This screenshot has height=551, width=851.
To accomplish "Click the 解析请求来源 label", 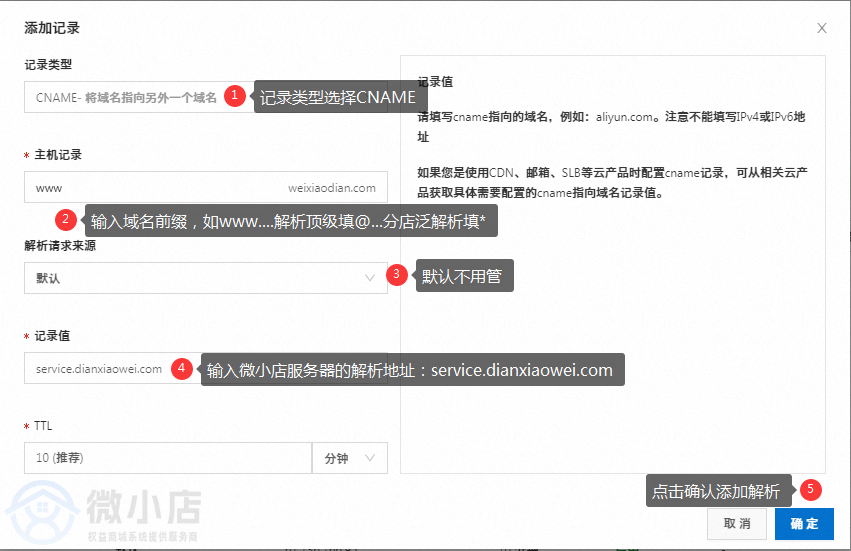I will click(x=60, y=246).
